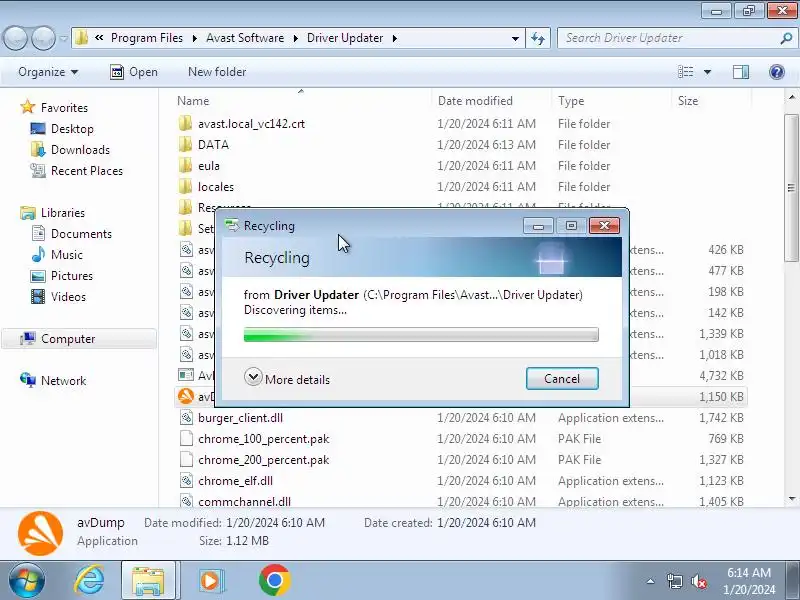The height and width of the screenshot is (600, 800).
Task: Select Downloads in Favorites
Action: click(x=80, y=149)
